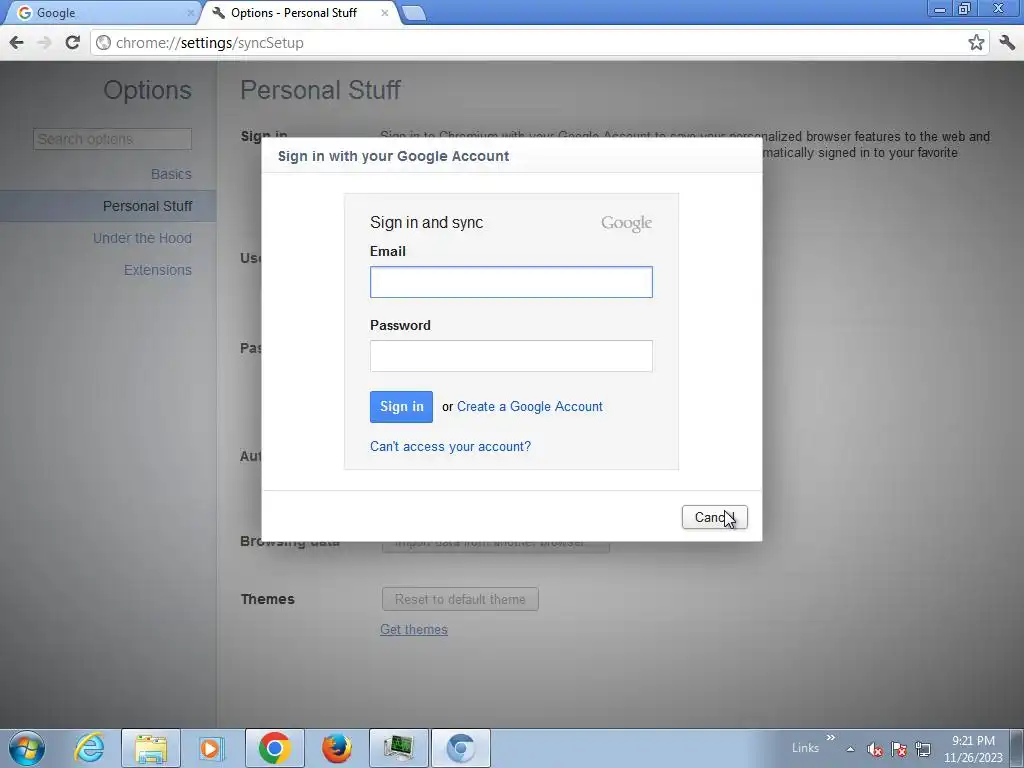The width and height of the screenshot is (1024, 768).
Task: Click the network tray icon
Action: coord(923,749)
